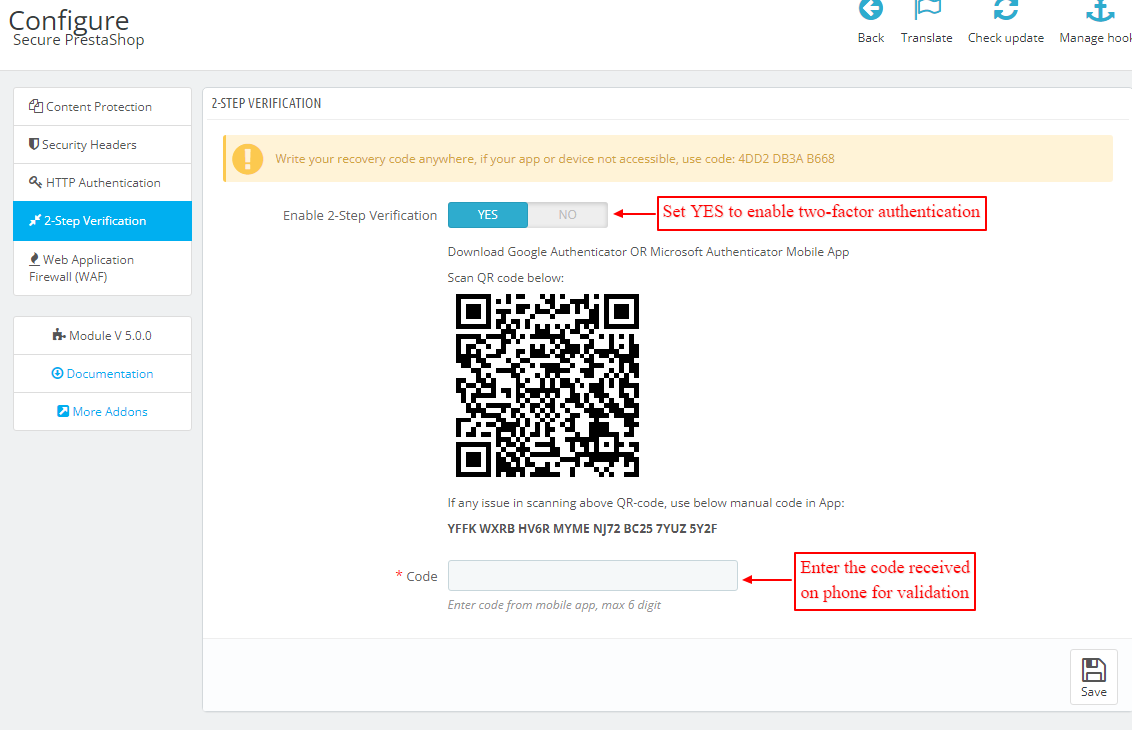Click the recovery code warning message
1132x730 pixels.
(554, 159)
